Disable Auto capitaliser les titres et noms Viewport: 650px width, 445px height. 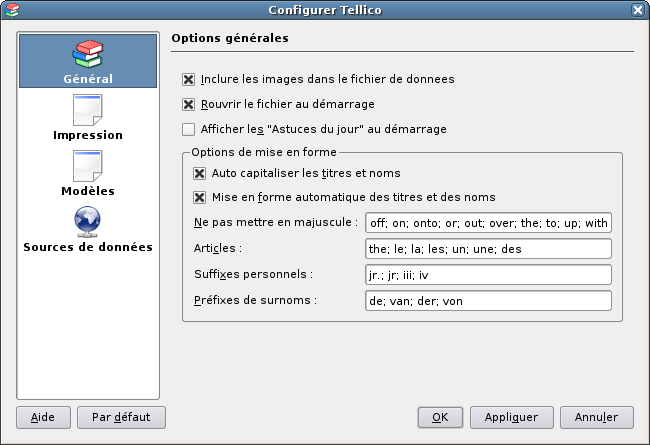199,173
